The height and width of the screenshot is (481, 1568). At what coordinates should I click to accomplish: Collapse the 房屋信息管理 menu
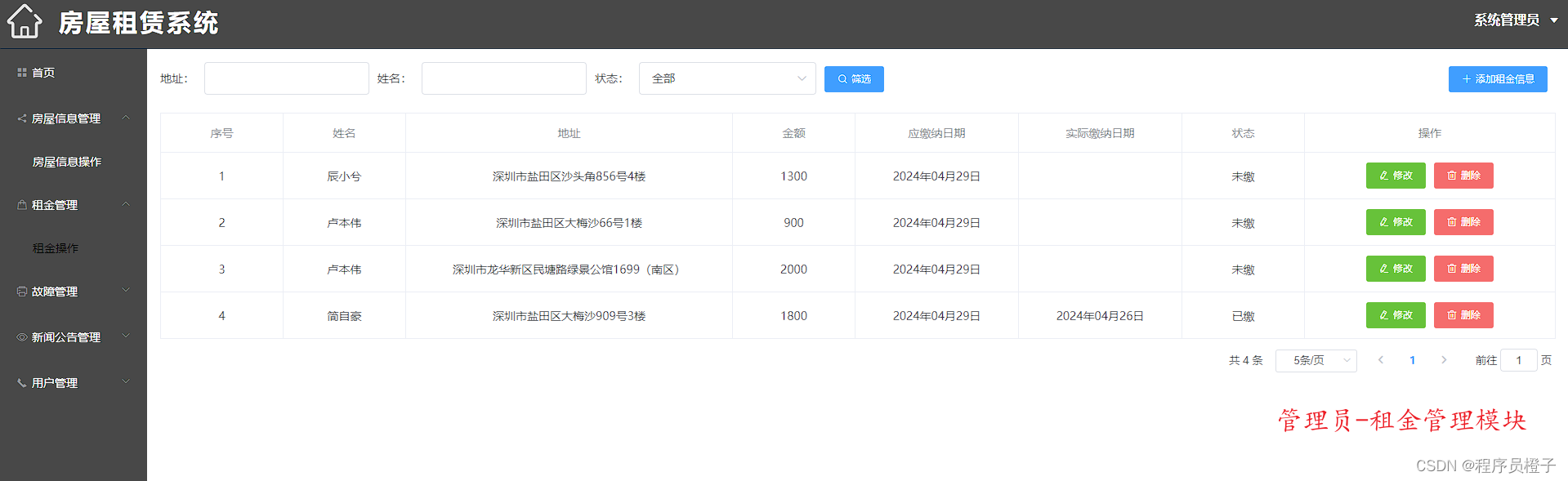click(x=74, y=118)
